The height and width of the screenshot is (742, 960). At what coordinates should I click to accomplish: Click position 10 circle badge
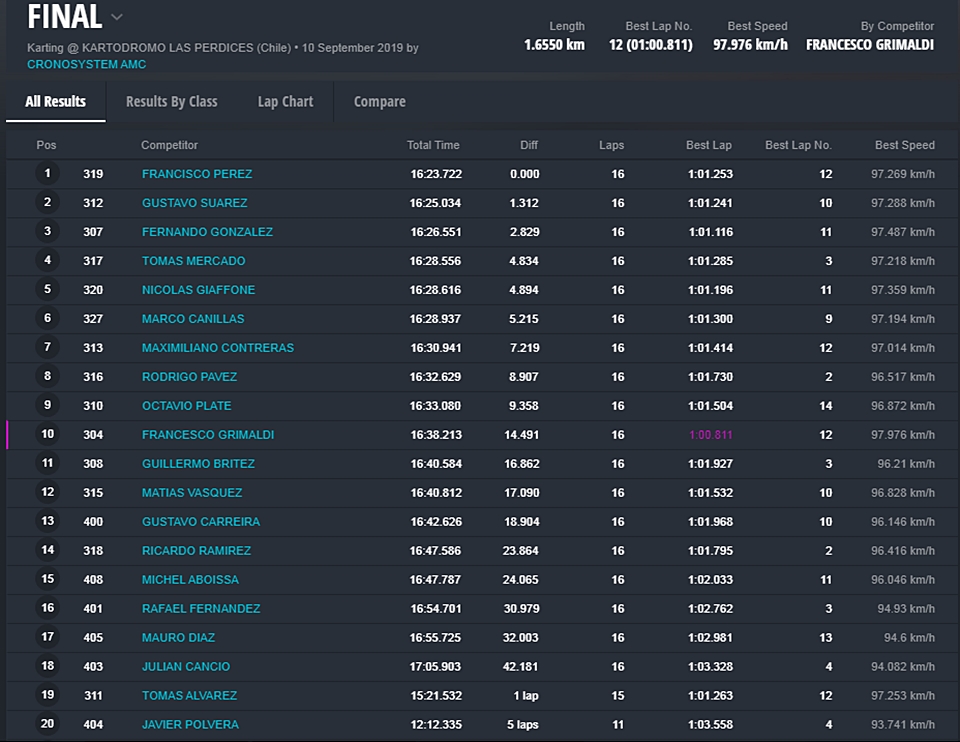47,435
